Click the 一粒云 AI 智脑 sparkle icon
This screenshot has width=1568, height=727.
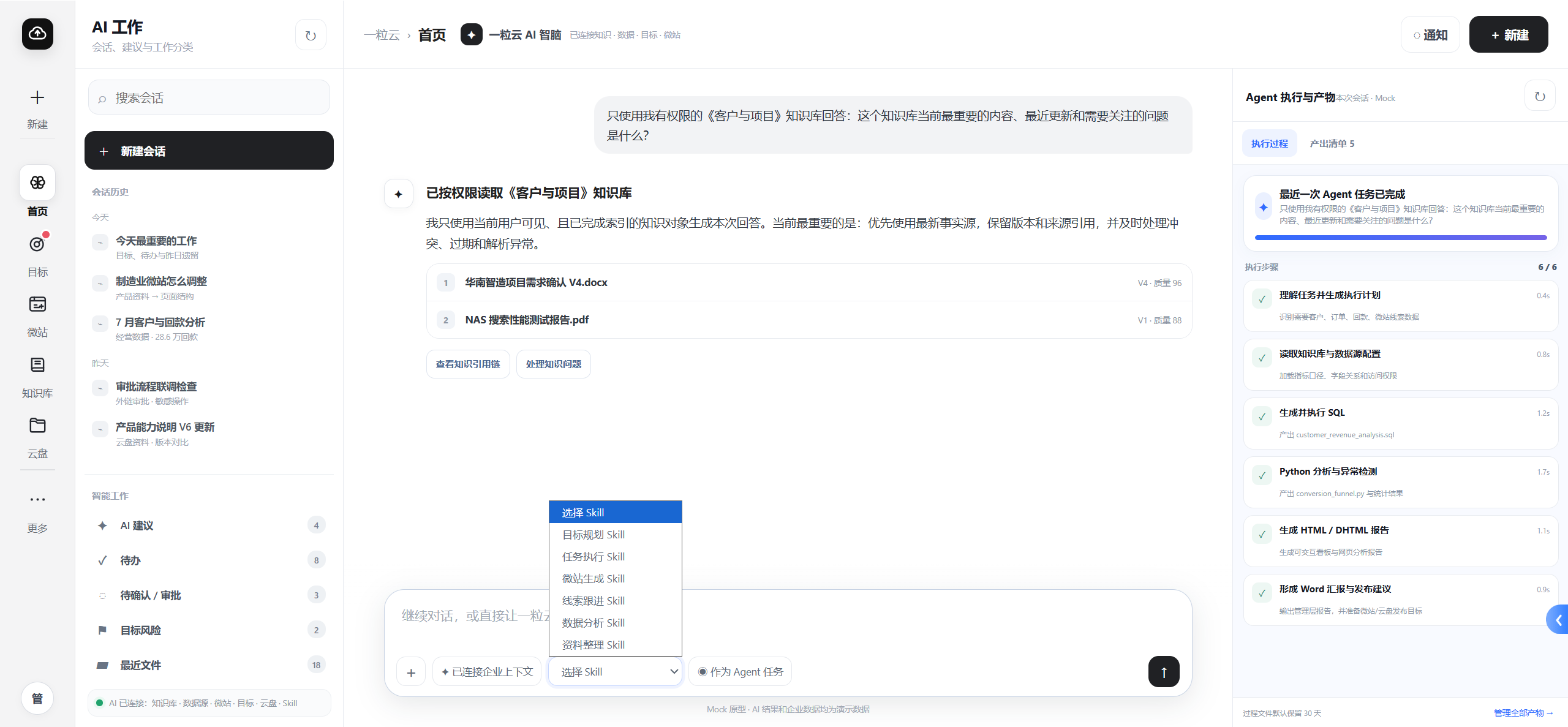click(471, 35)
